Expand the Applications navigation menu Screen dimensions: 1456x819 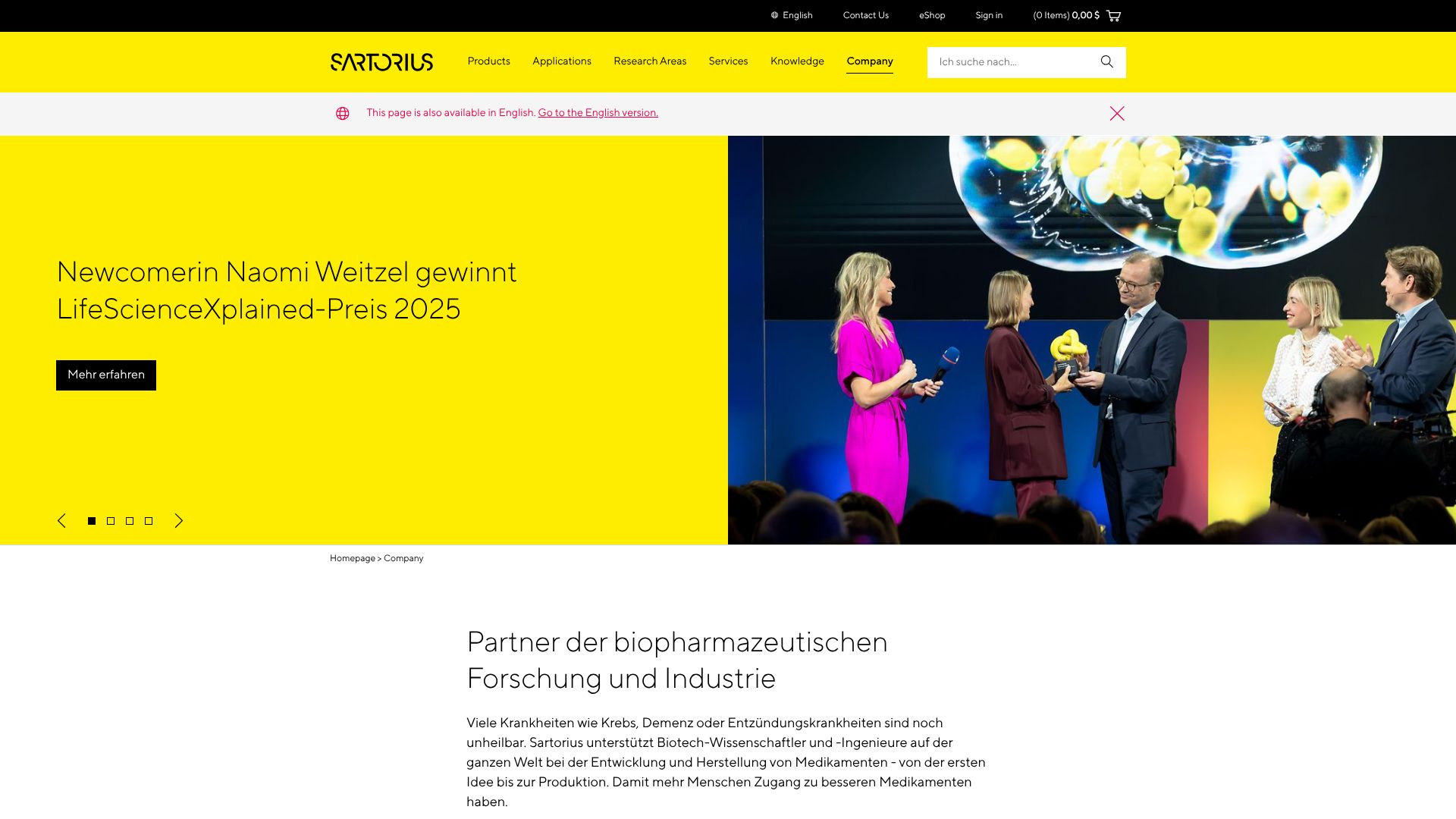pyautogui.click(x=561, y=61)
